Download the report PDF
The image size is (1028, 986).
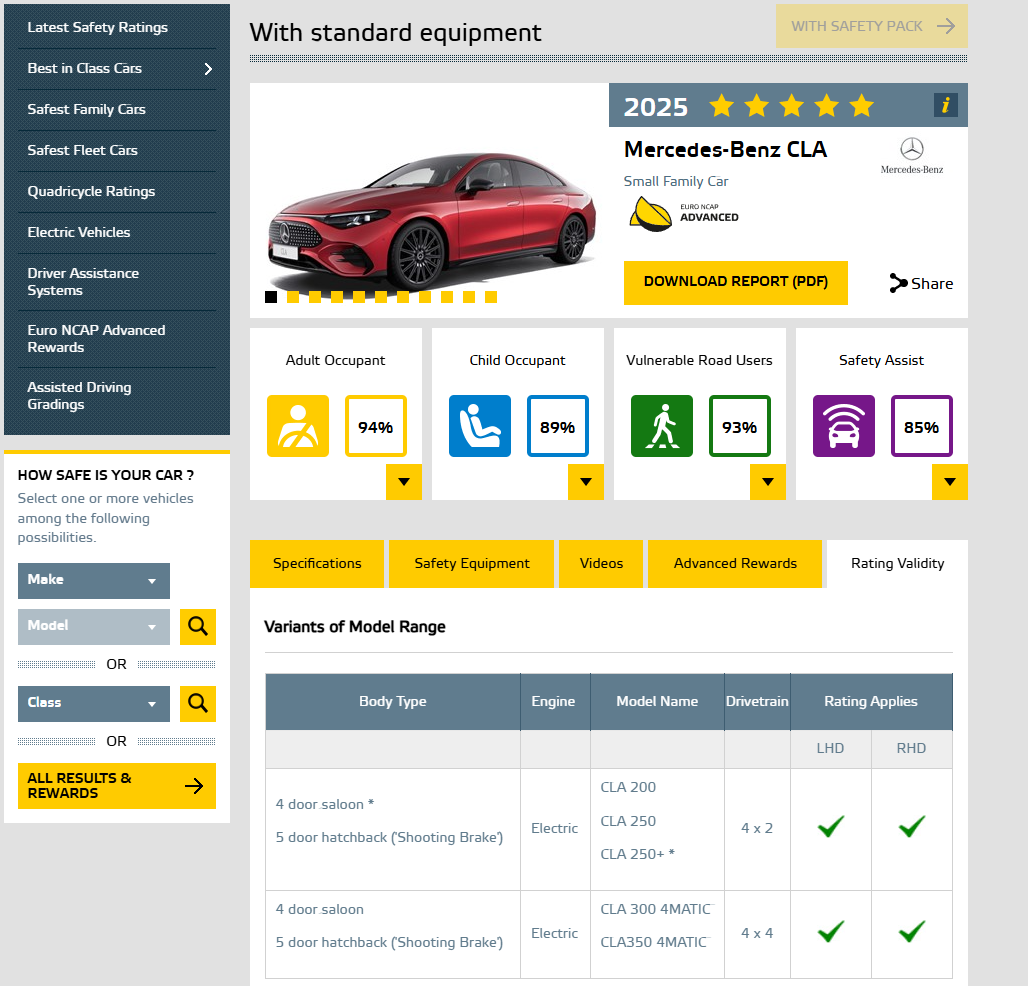pyautogui.click(x=735, y=282)
